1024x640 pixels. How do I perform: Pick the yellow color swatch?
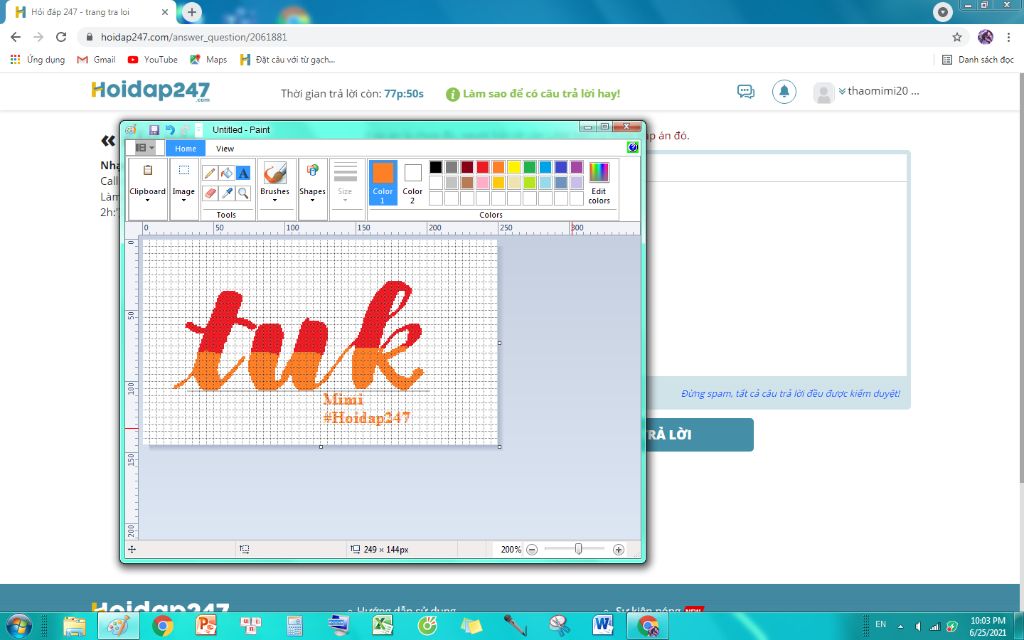click(x=514, y=167)
